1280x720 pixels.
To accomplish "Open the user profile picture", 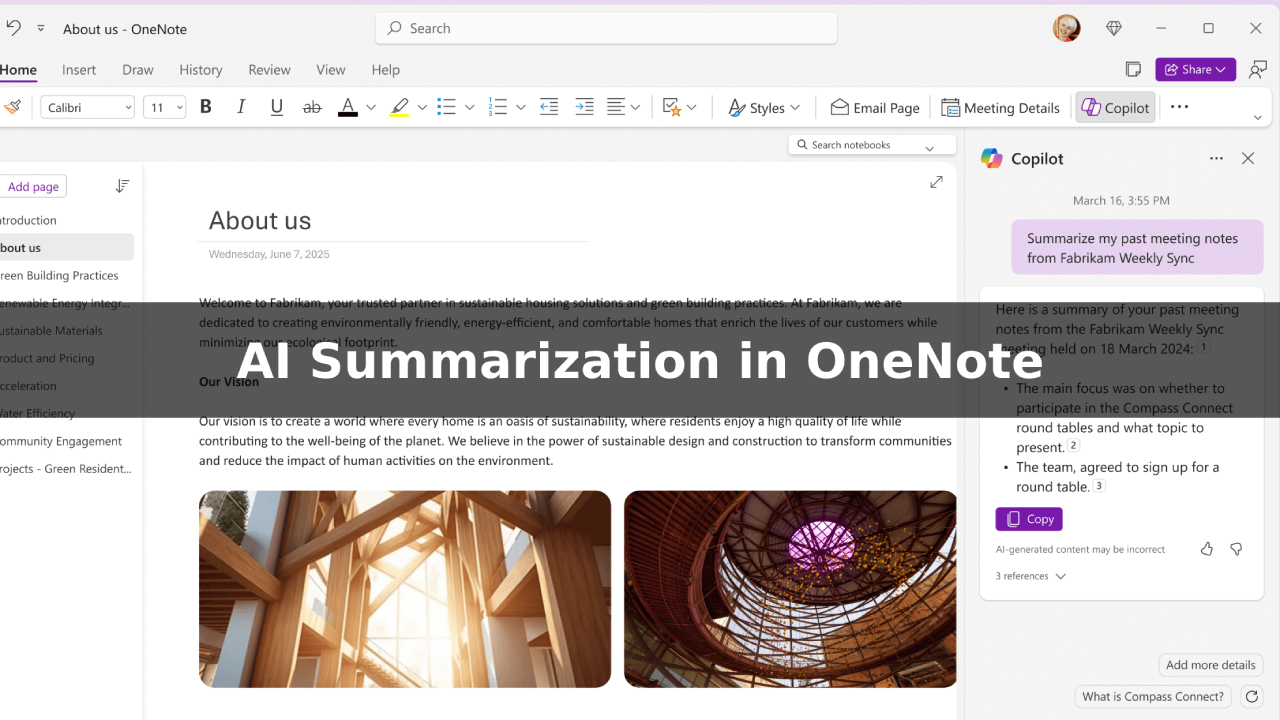I will [1067, 28].
